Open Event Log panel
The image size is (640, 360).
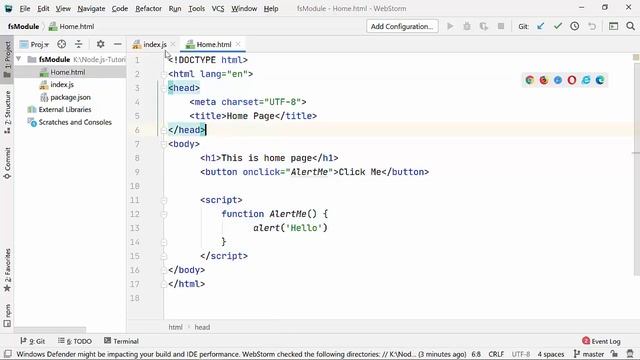[x=601, y=341]
